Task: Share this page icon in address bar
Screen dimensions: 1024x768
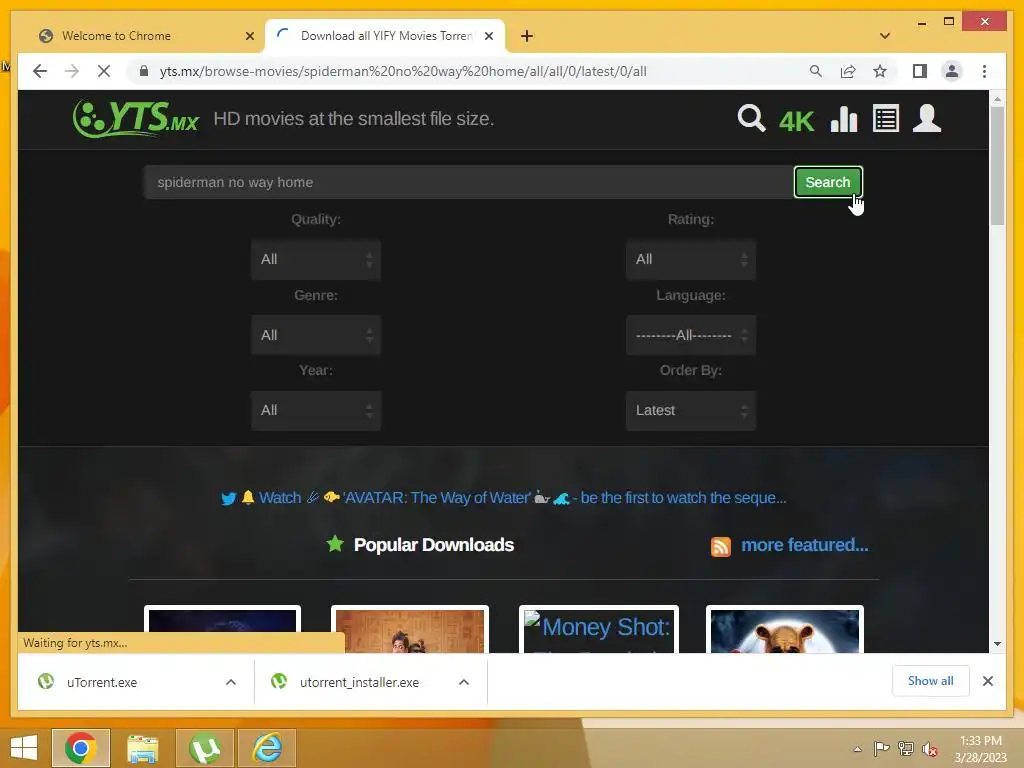Action: tap(848, 71)
